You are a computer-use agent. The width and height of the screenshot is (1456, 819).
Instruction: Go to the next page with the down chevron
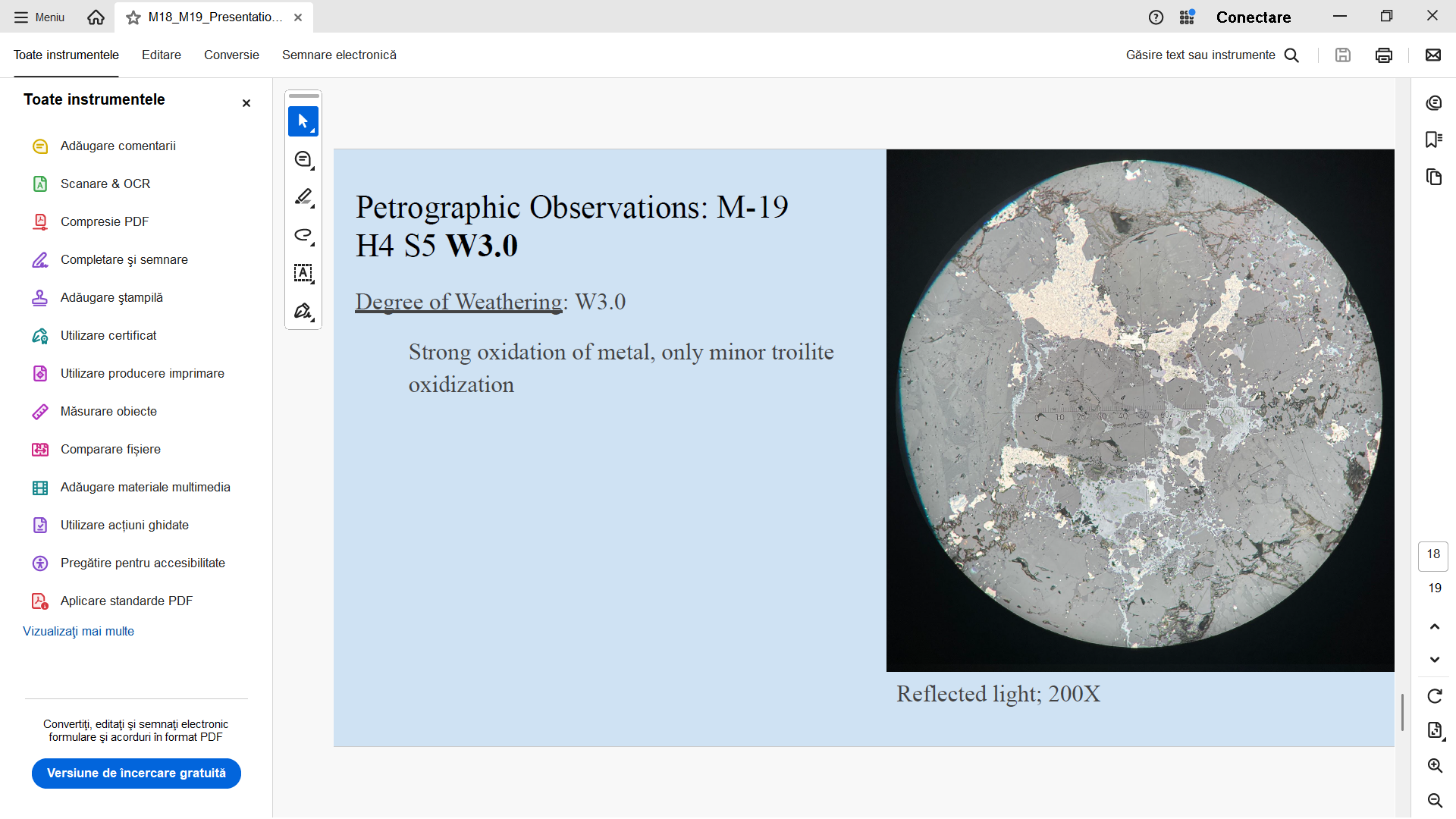(1434, 660)
